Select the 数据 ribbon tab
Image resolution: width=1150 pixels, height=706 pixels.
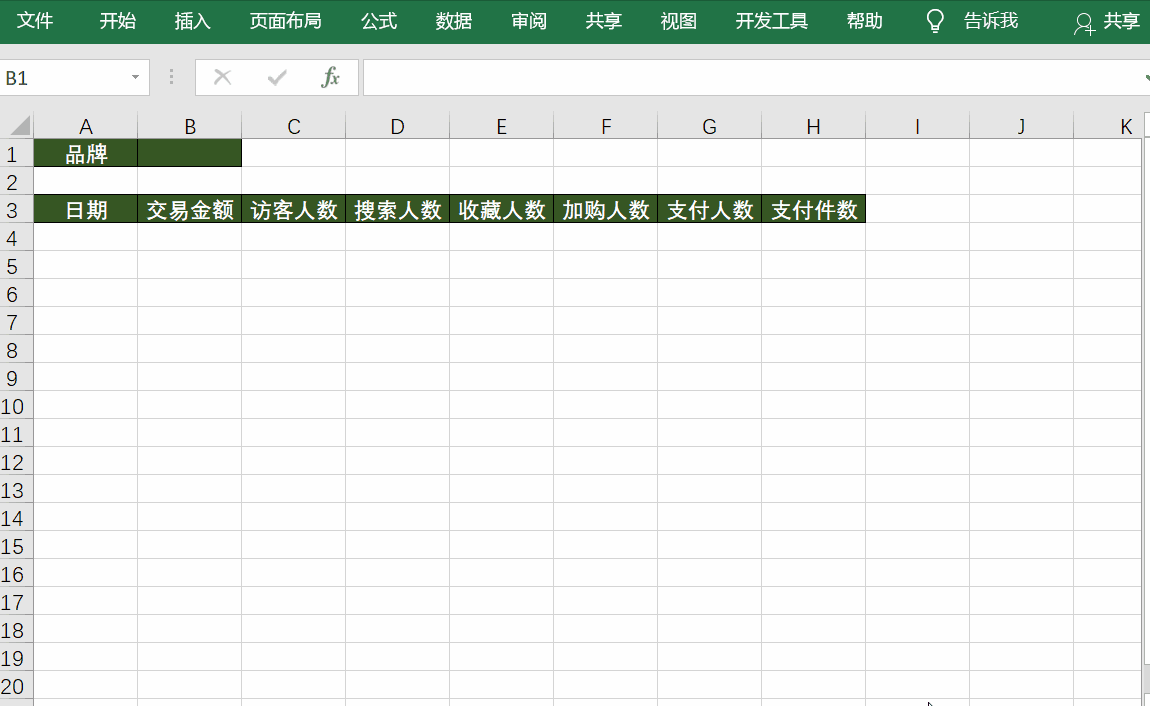(x=454, y=21)
